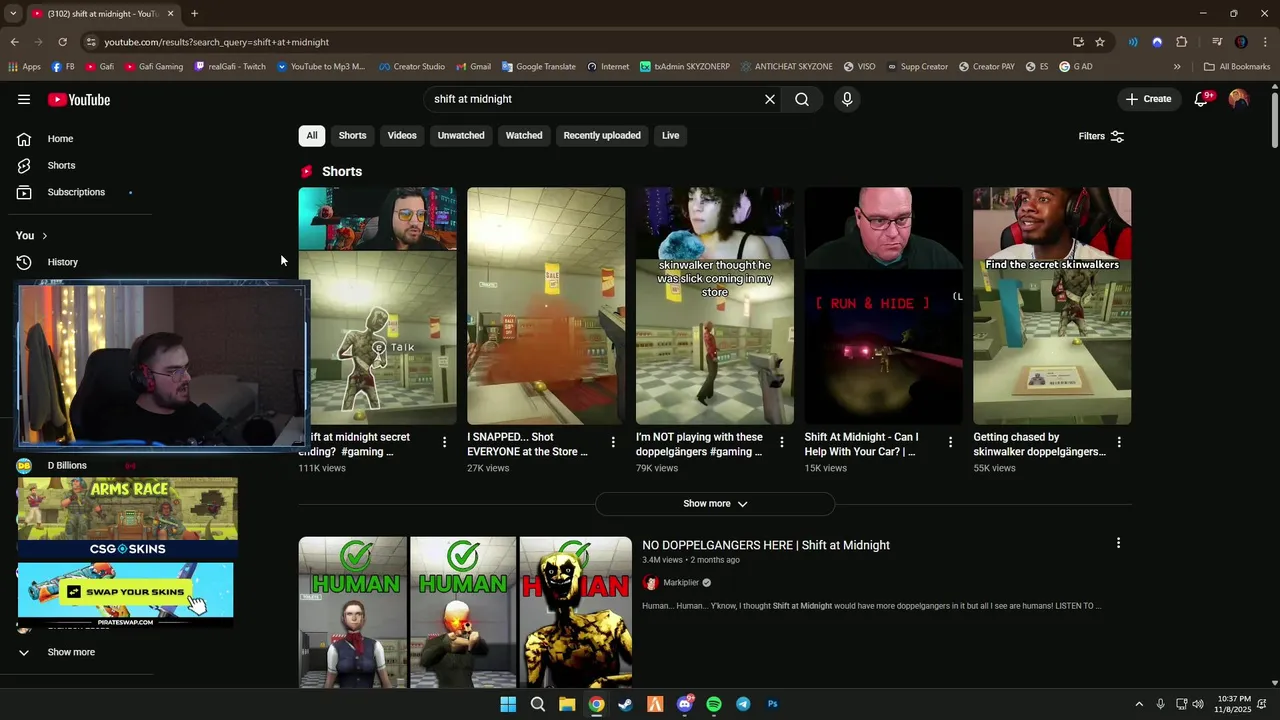Select the Unwatched filter chip
The height and width of the screenshot is (720, 1280).
[x=461, y=135]
